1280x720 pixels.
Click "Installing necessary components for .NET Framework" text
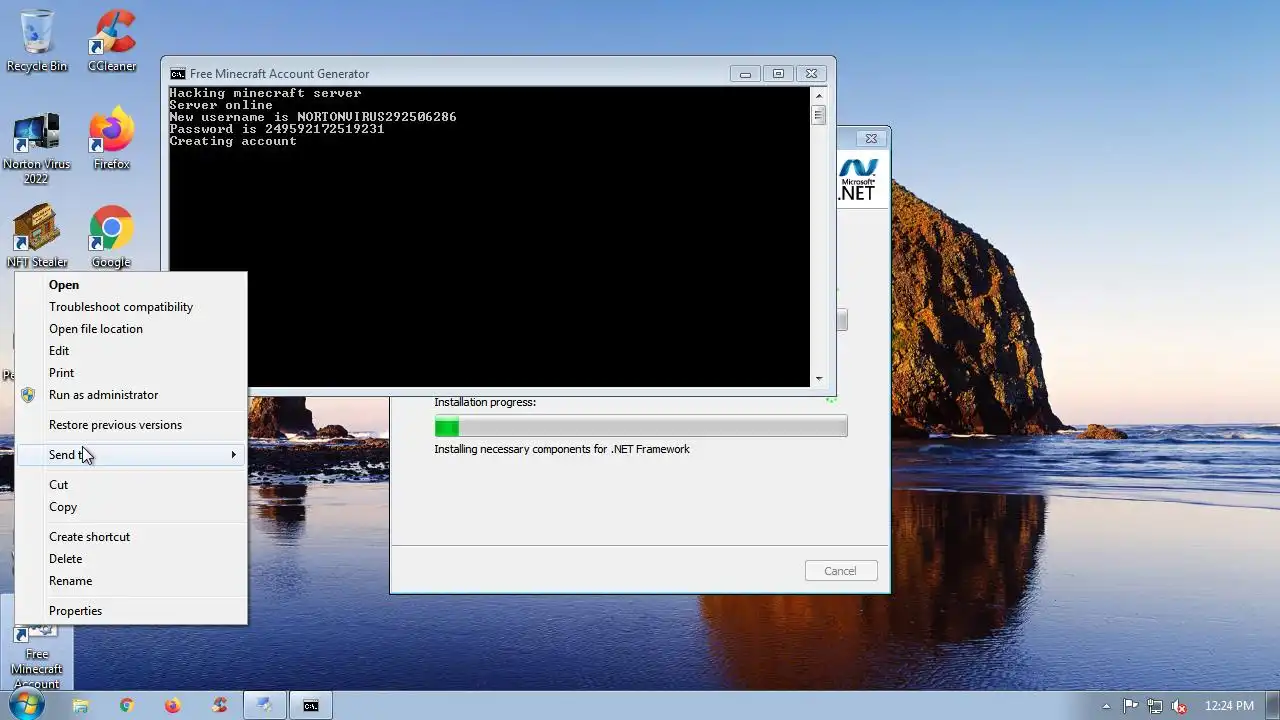coord(562,449)
